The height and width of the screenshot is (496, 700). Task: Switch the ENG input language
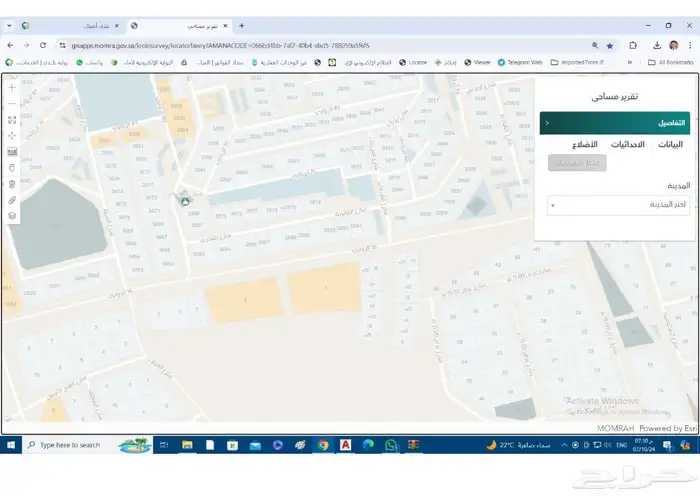pyautogui.click(x=621, y=445)
